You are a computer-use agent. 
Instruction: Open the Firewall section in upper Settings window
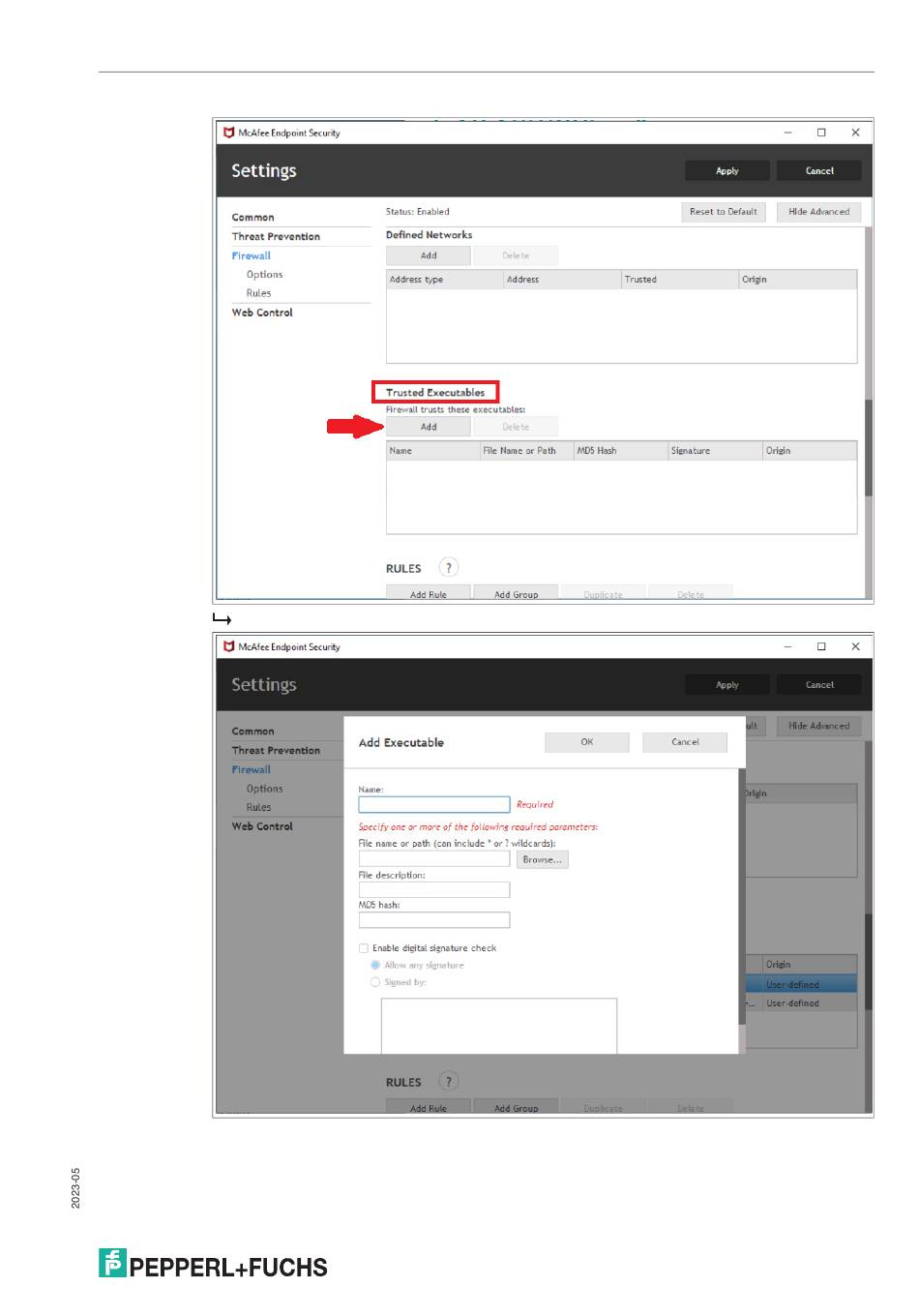coord(252,255)
